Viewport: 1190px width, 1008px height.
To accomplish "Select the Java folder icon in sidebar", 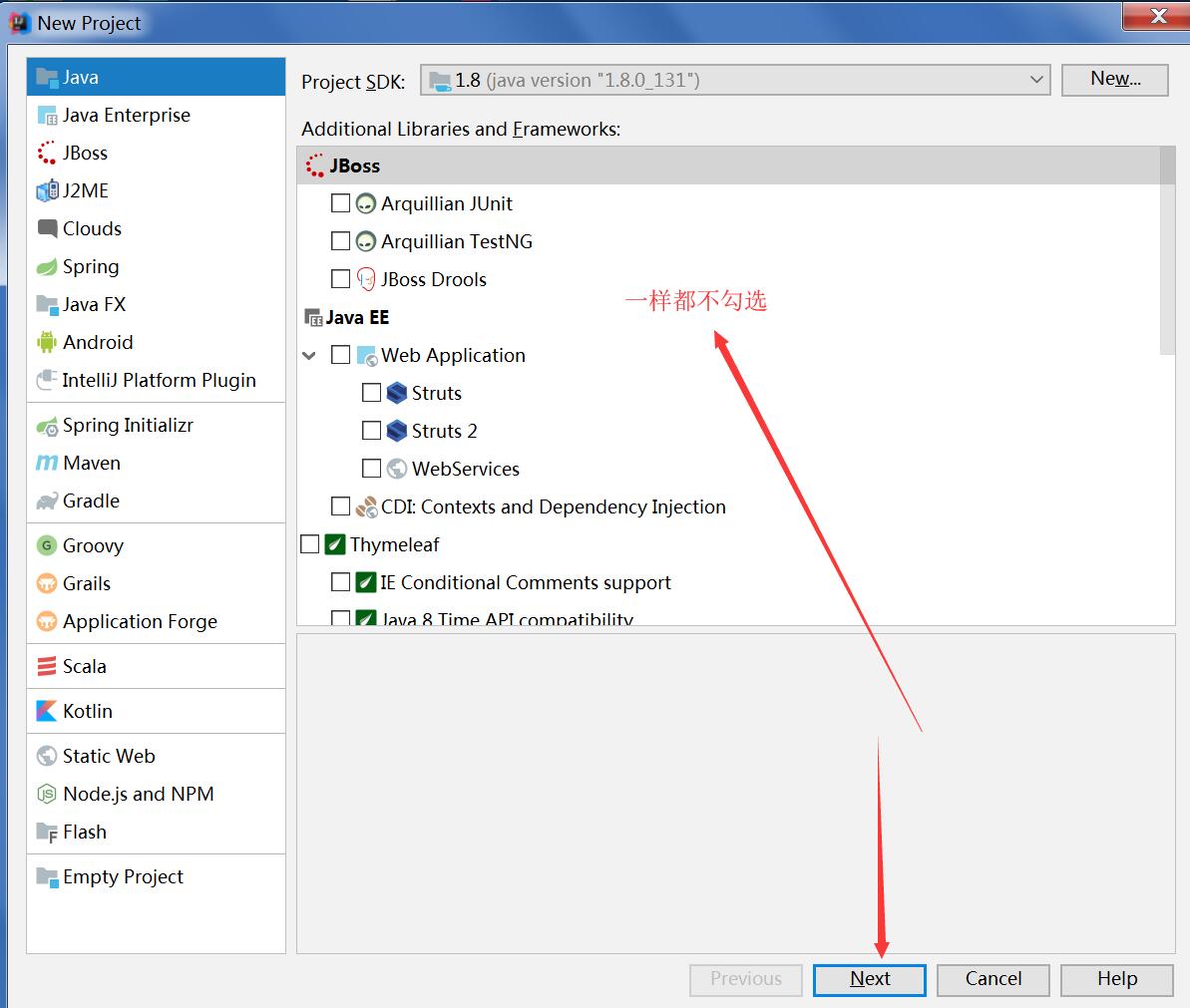I will pyautogui.click(x=47, y=78).
